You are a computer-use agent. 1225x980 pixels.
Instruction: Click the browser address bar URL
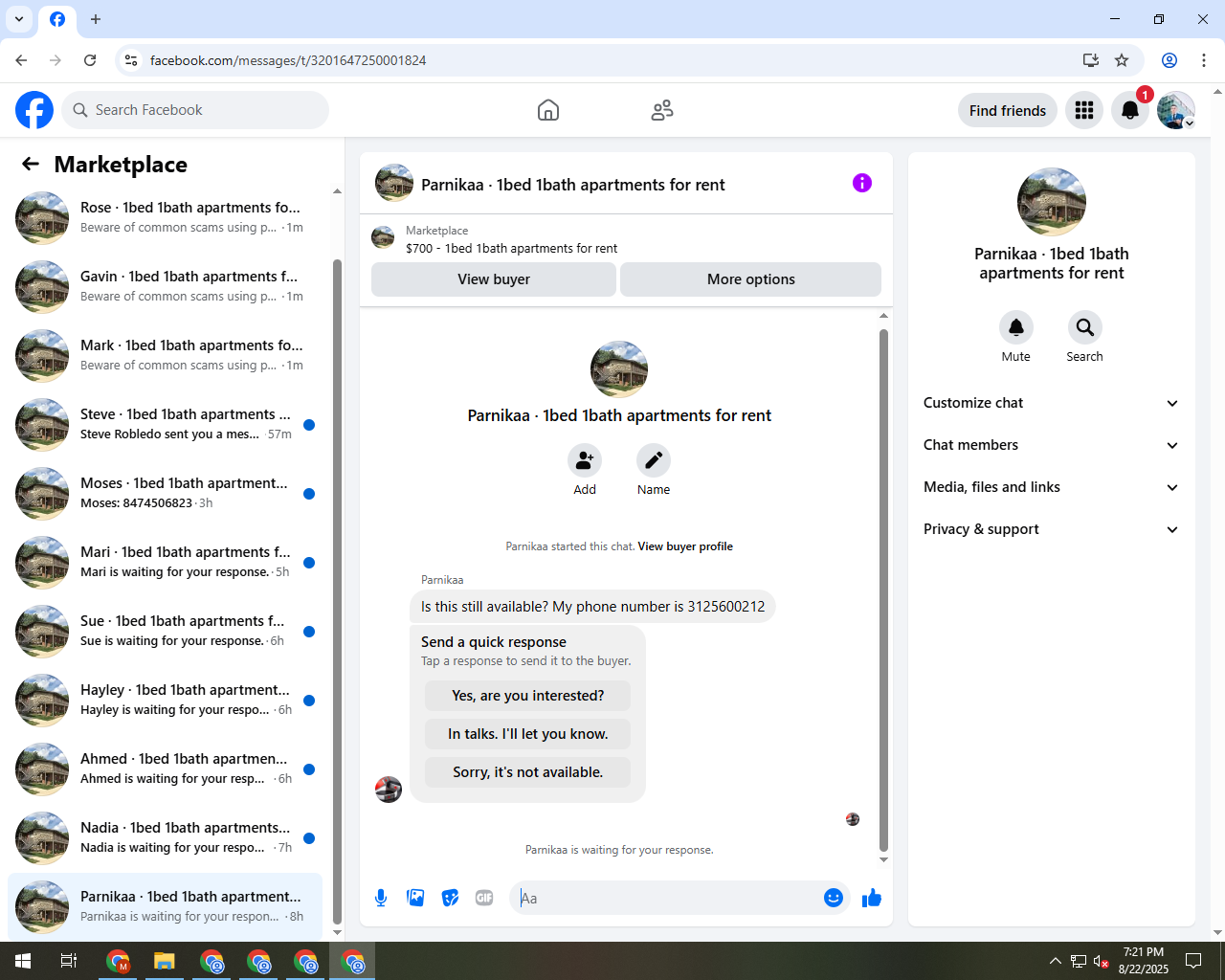click(288, 60)
